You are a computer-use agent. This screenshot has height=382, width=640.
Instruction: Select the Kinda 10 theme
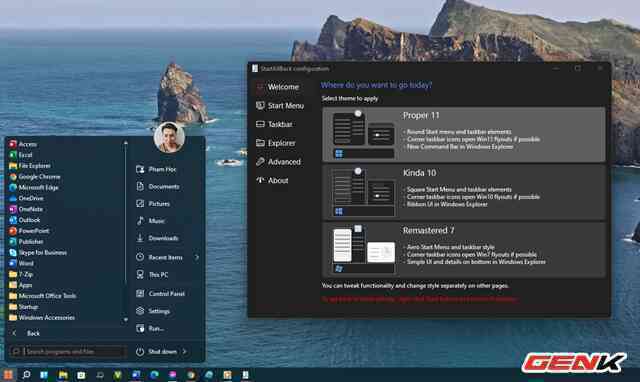point(464,192)
